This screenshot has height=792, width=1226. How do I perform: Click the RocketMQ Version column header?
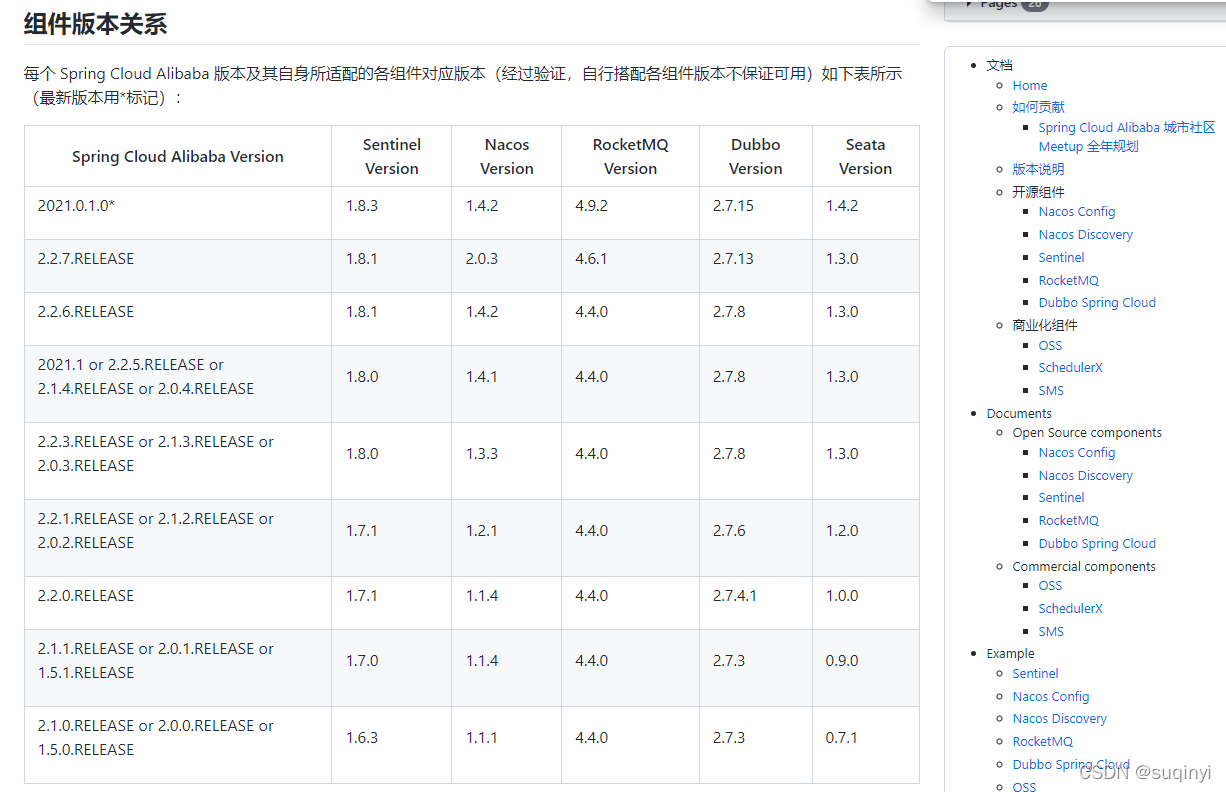pyautogui.click(x=631, y=157)
